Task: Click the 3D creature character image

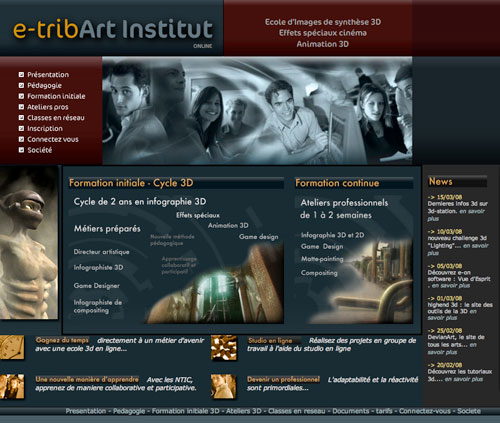Action: [29, 243]
